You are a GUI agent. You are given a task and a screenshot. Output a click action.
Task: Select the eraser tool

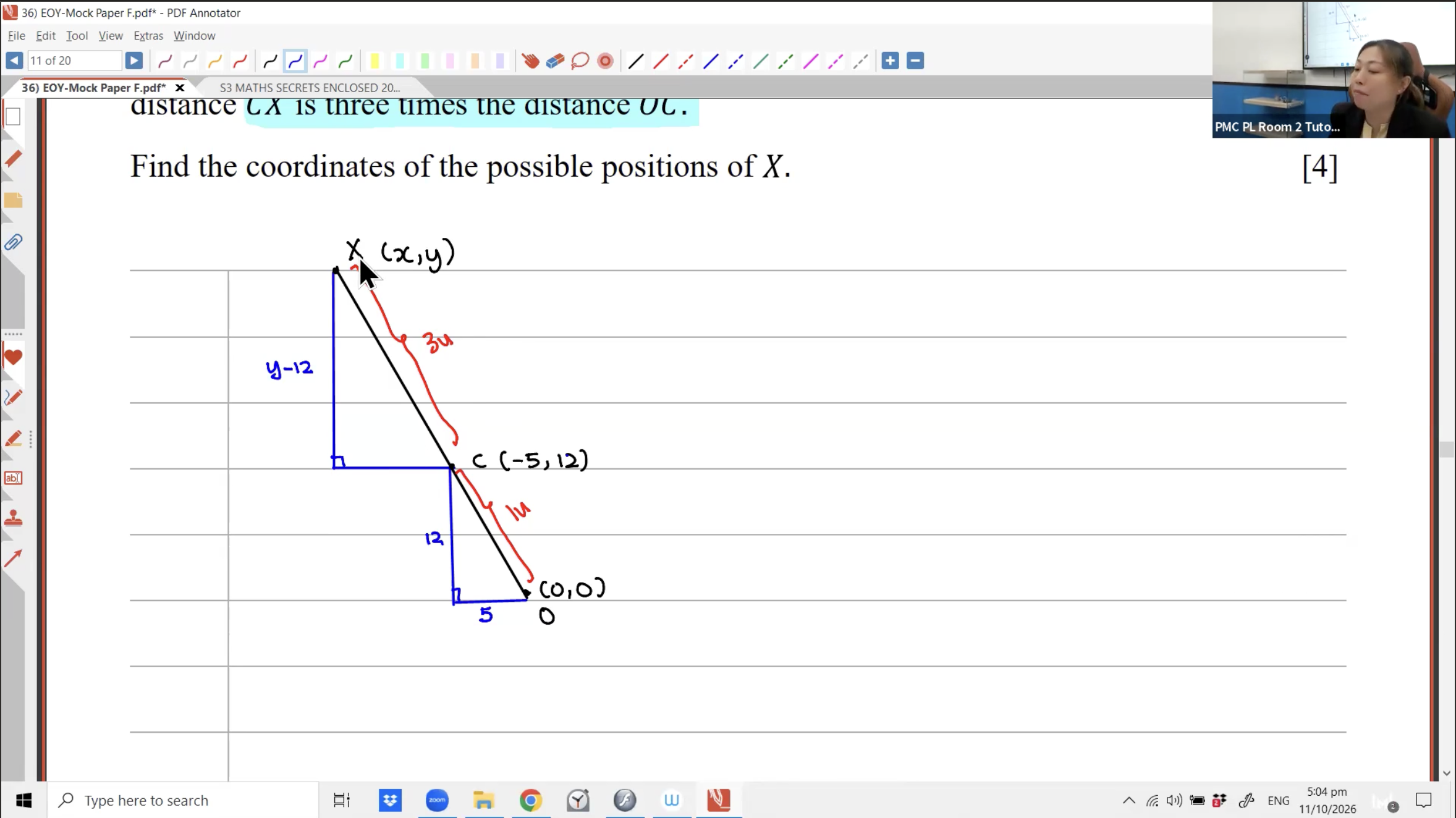[x=555, y=61]
